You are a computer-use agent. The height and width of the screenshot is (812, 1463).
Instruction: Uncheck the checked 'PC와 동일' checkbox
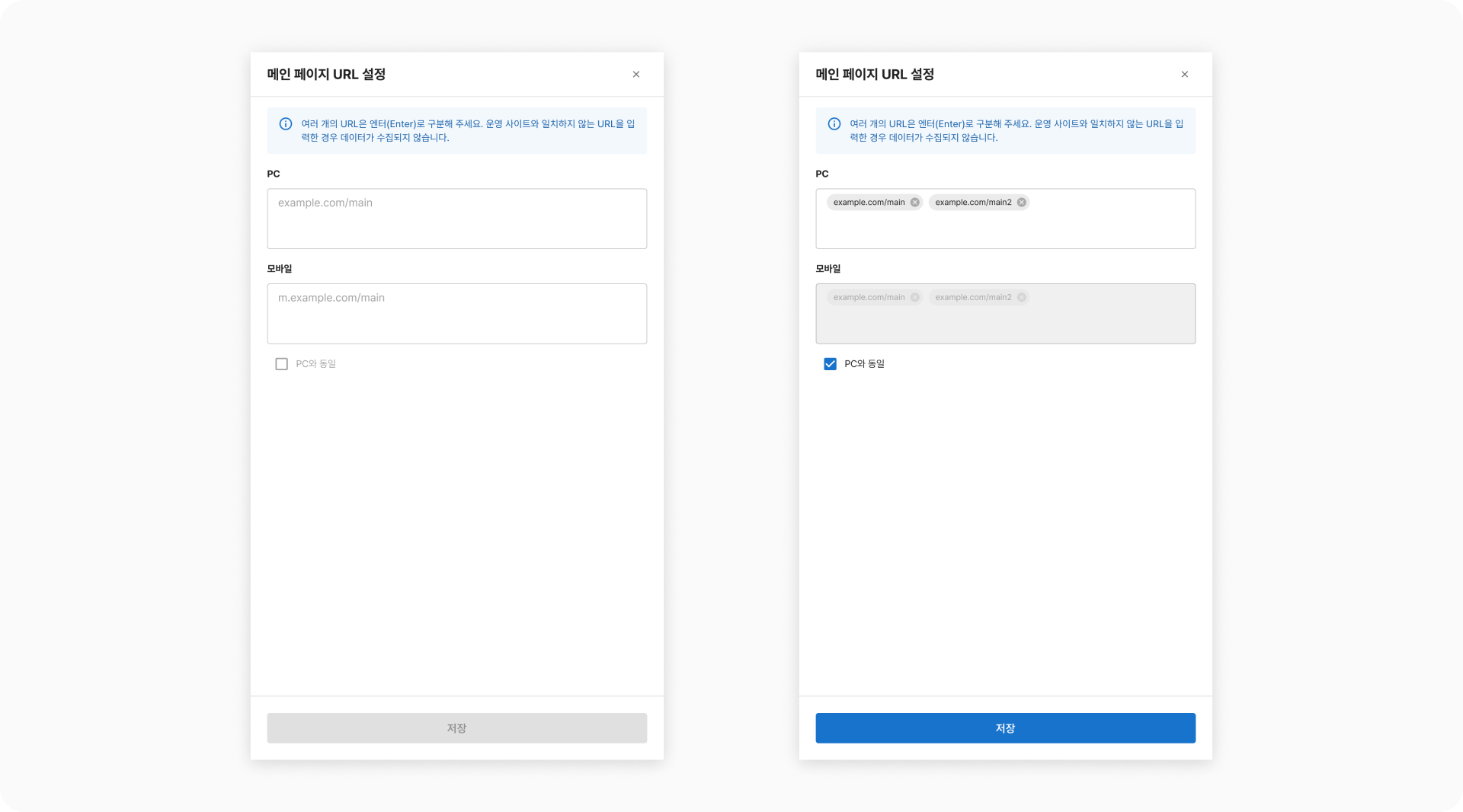click(x=831, y=364)
